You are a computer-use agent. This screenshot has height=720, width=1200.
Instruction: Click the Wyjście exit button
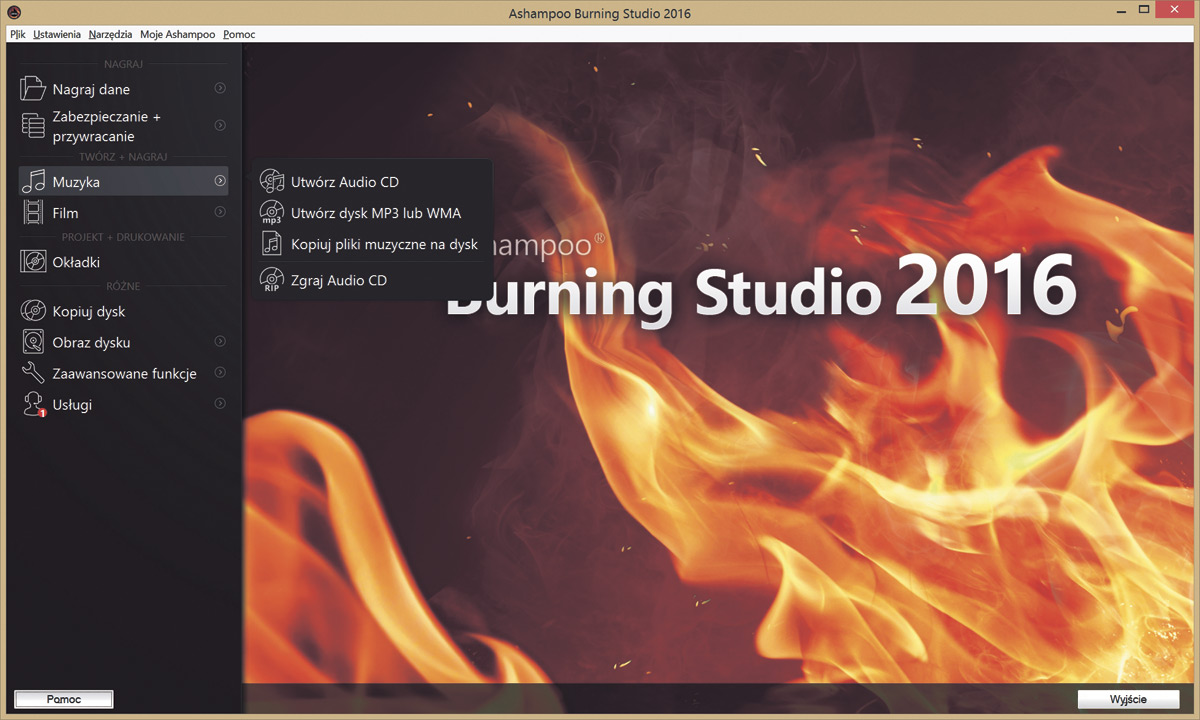(1128, 699)
